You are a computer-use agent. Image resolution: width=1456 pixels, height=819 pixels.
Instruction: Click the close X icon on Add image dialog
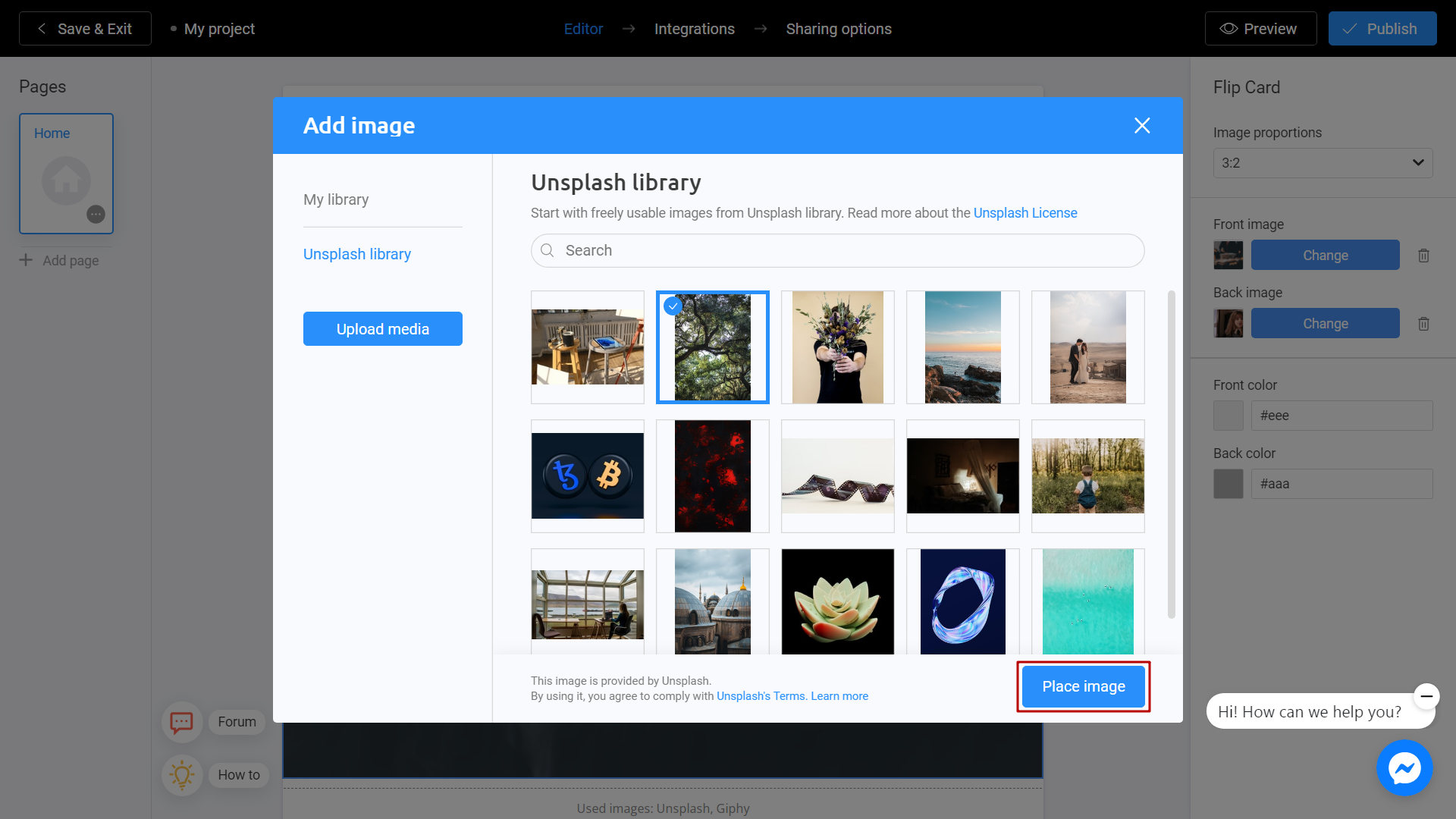click(x=1142, y=125)
